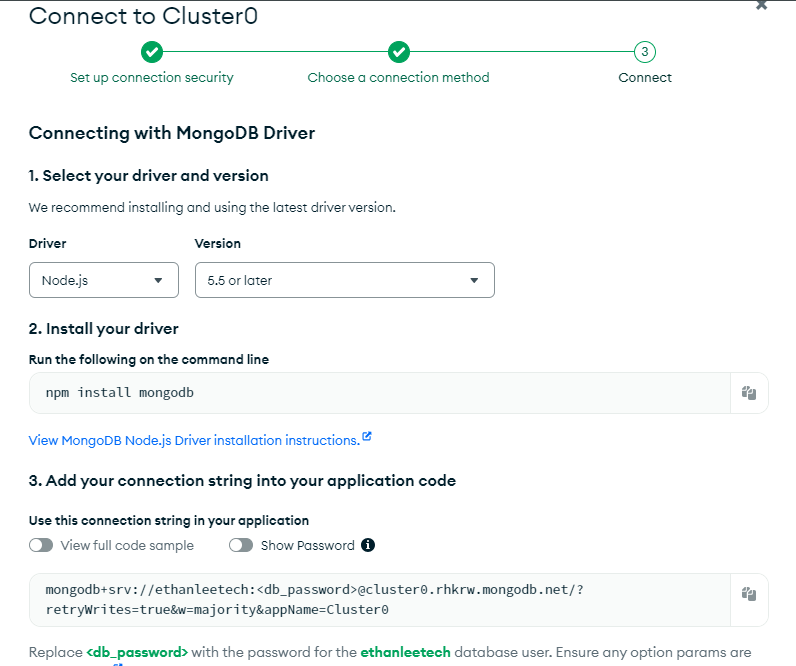Image resolution: width=796 pixels, height=666 pixels.
Task: Click the step 3 circle icon
Action: click(645, 52)
